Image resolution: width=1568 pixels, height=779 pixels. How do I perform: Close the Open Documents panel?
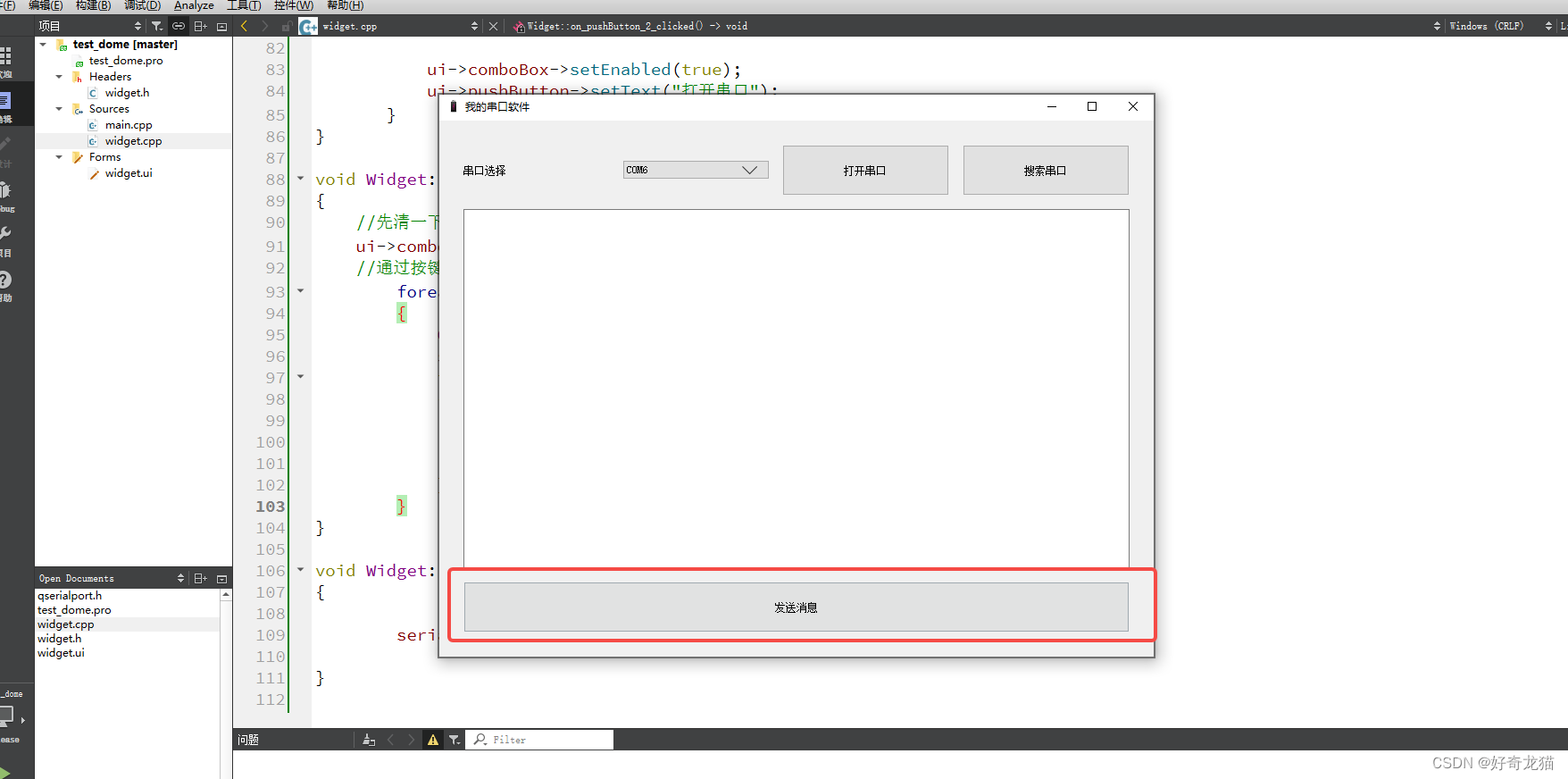[222, 578]
